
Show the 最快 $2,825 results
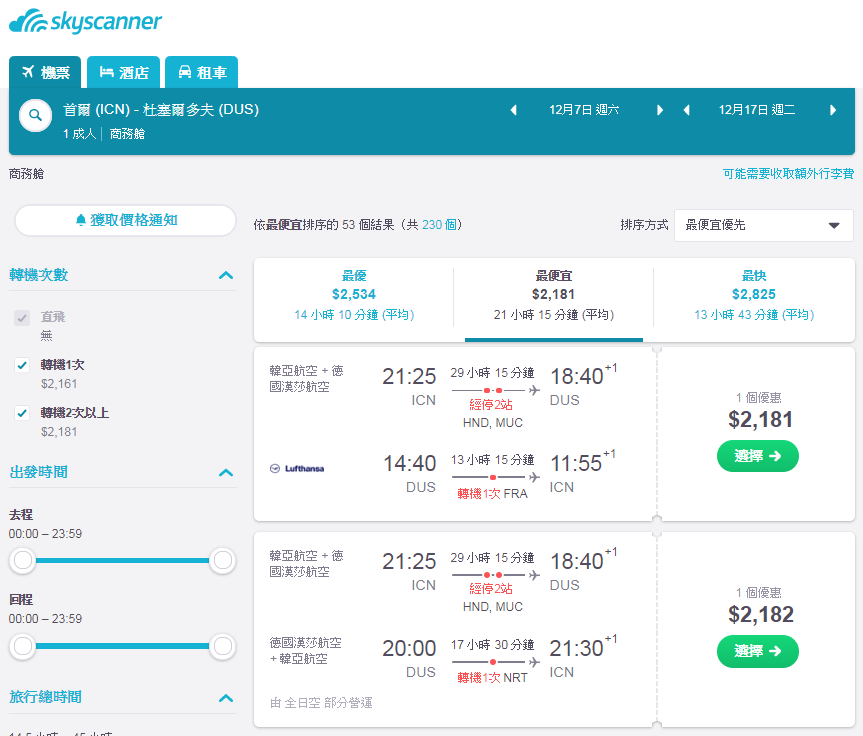coord(753,295)
